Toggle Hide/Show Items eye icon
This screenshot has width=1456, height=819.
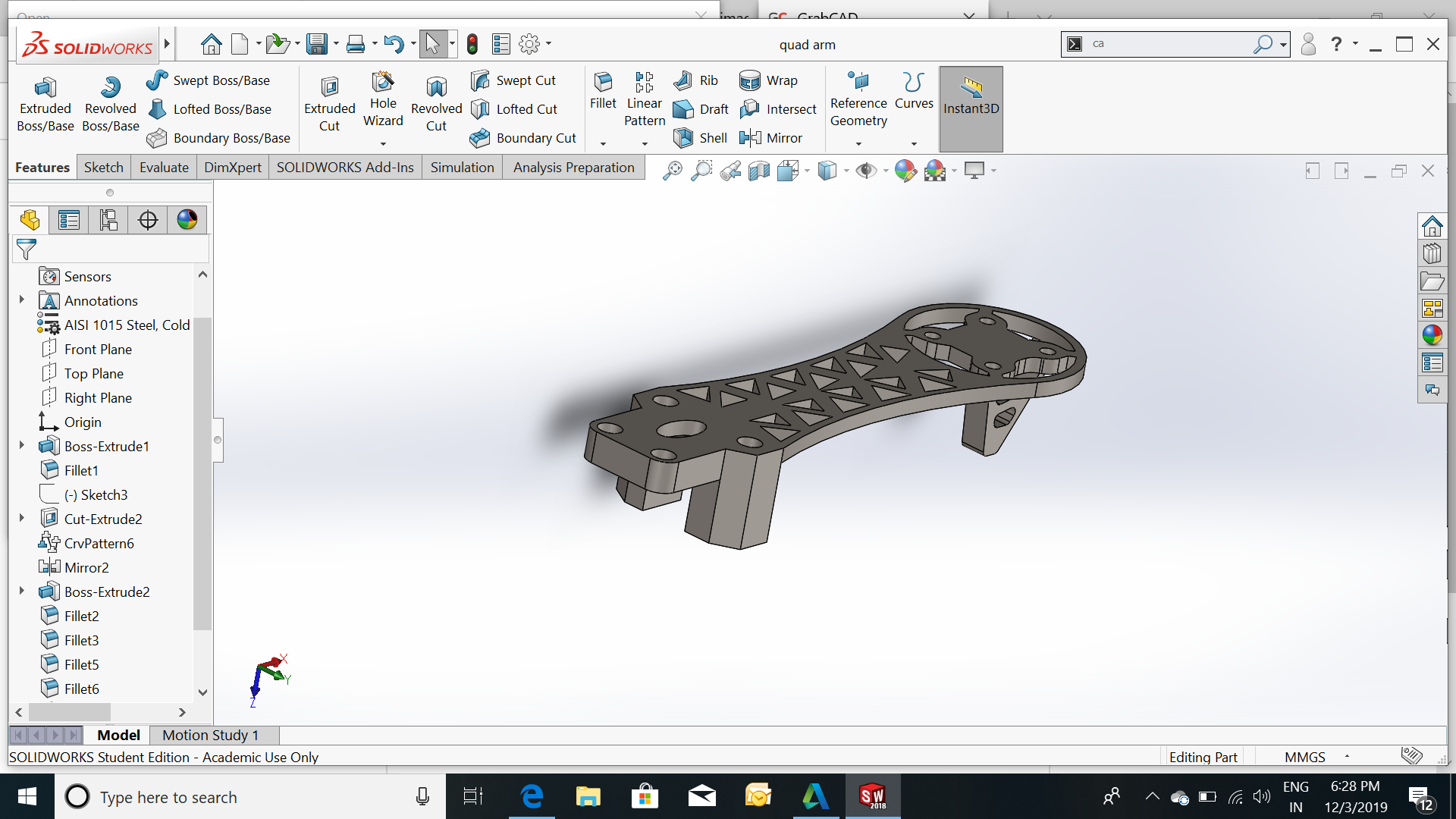pos(865,171)
